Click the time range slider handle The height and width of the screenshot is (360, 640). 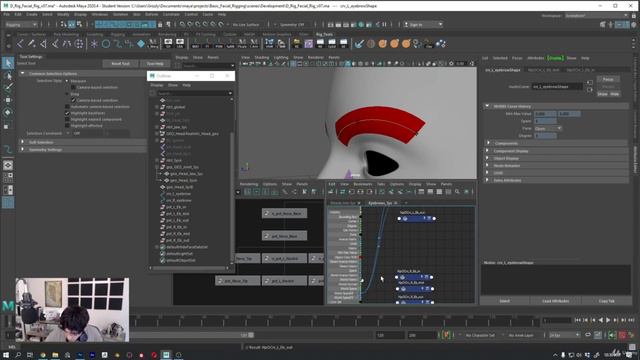pos(251,335)
